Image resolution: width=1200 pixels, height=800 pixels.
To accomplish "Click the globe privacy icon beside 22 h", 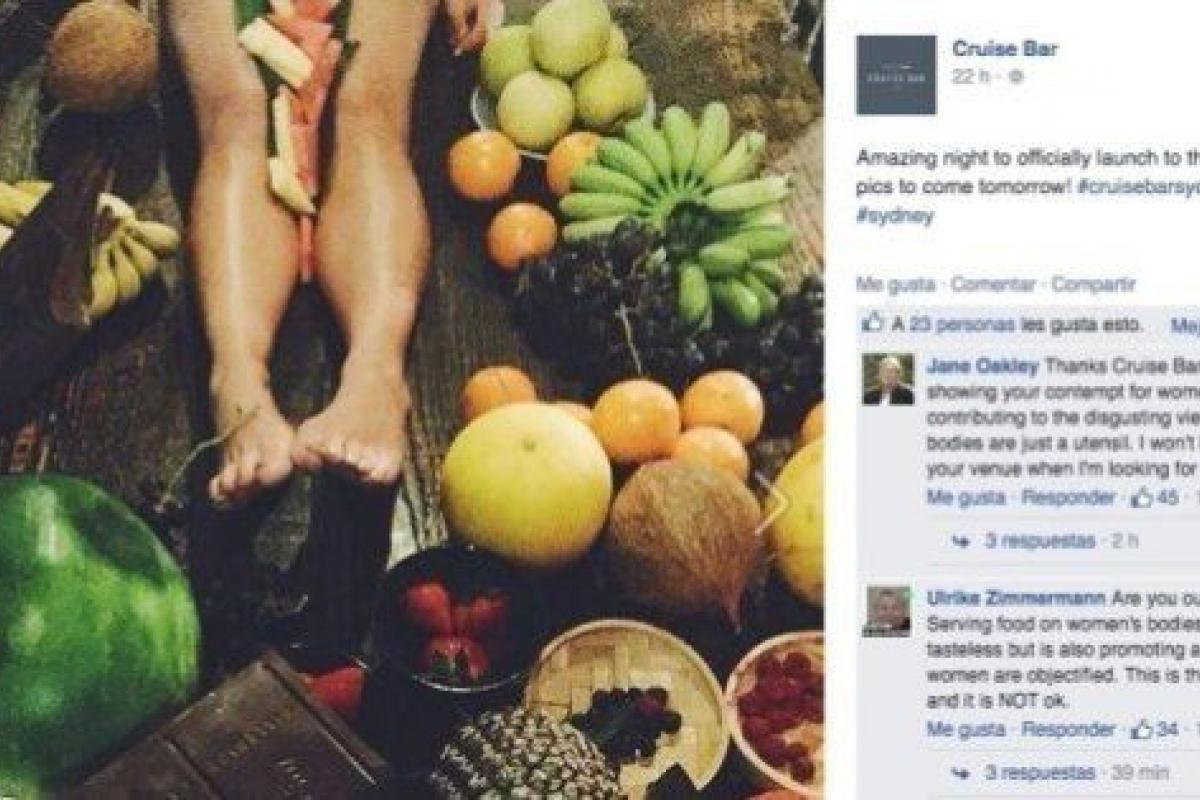I will 1016,77.
